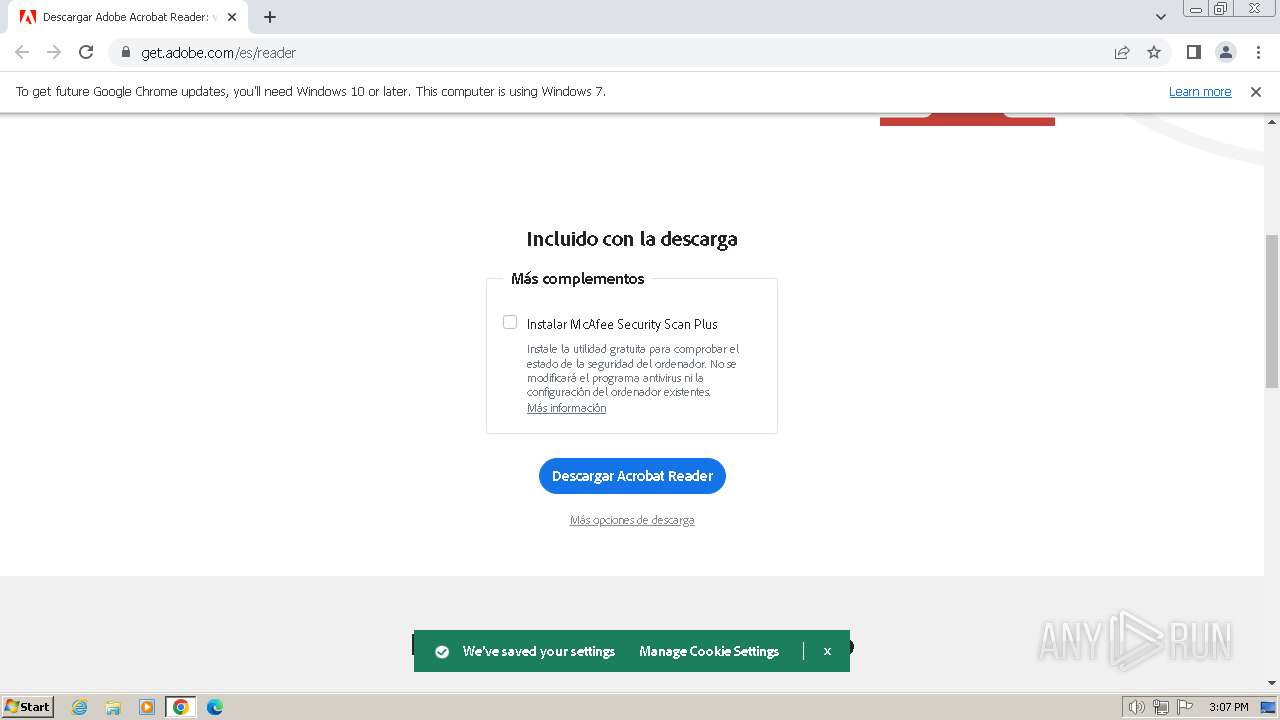This screenshot has width=1280, height=720.
Task: Tick the Instalar McAfee Security Scan Plus checkbox
Action: click(510, 322)
